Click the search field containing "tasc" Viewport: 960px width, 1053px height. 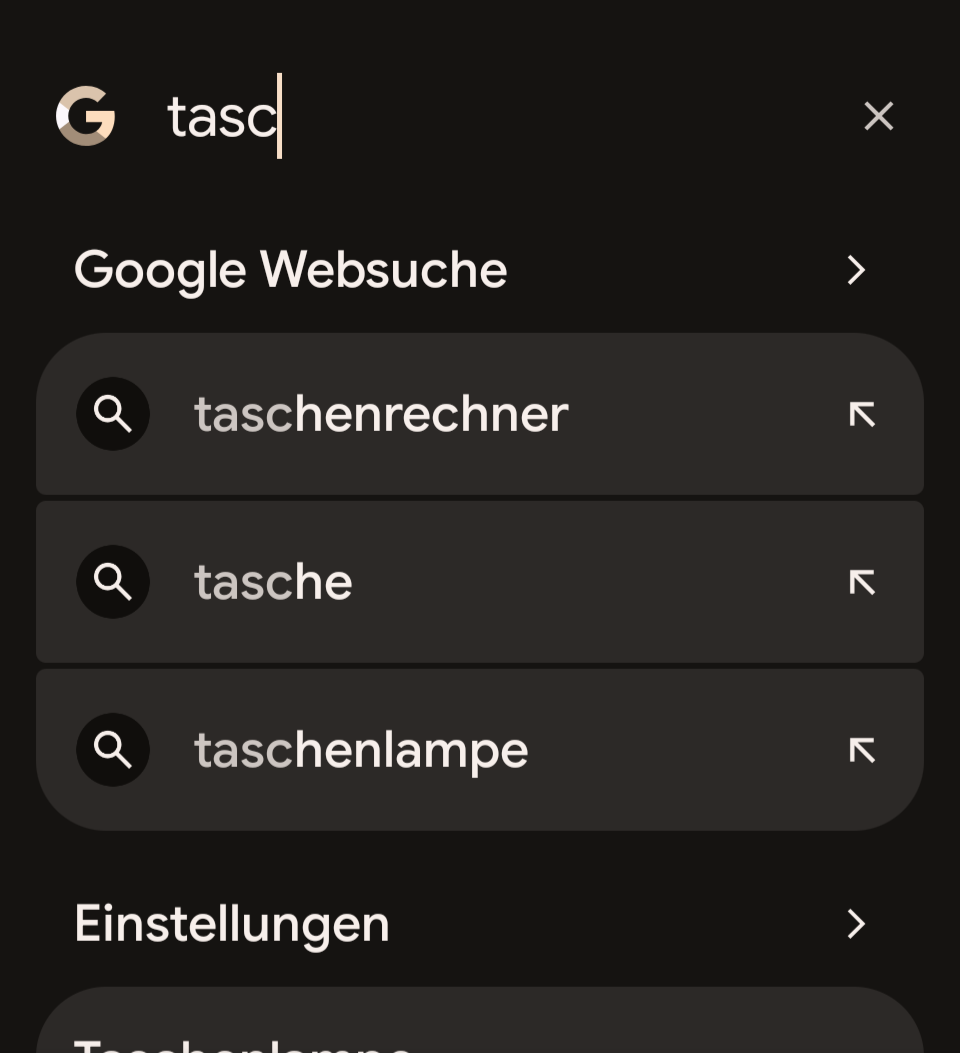click(500, 116)
